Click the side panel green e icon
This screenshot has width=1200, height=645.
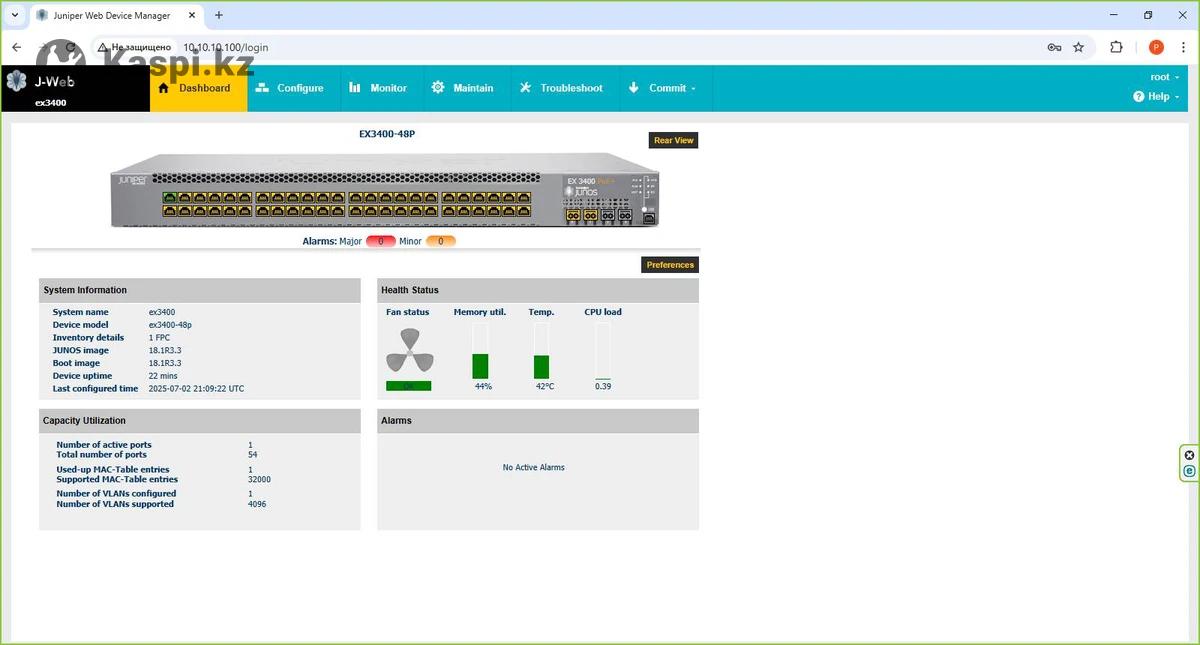click(x=1189, y=471)
